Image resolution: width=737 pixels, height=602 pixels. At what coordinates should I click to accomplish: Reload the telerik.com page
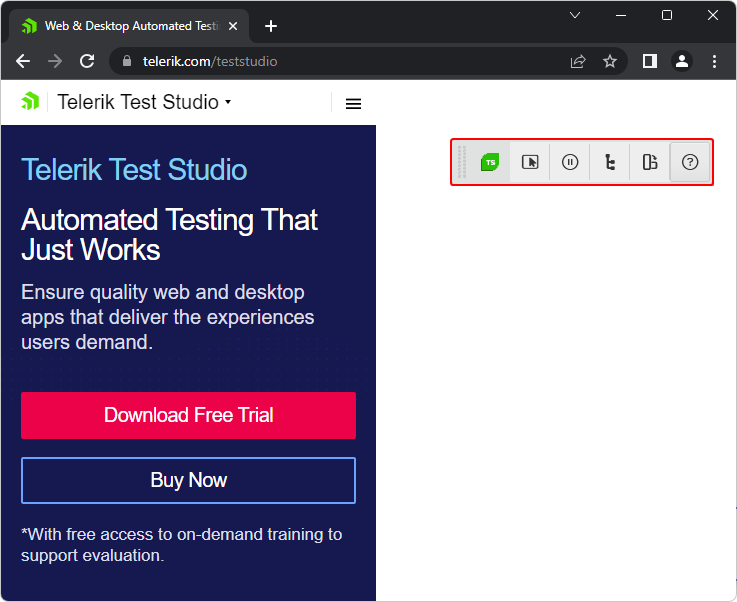87,61
